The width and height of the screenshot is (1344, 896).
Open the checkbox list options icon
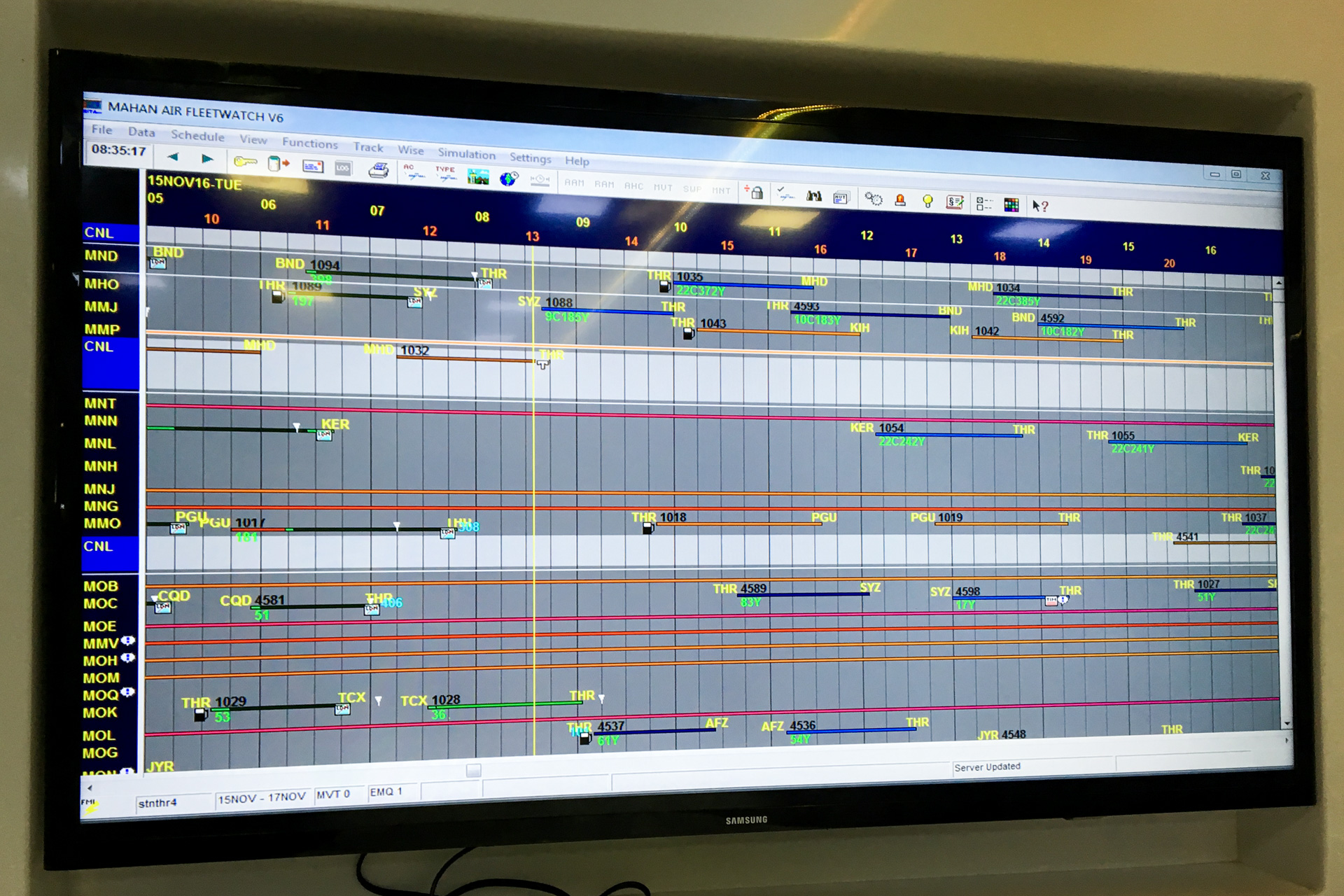click(984, 204)
